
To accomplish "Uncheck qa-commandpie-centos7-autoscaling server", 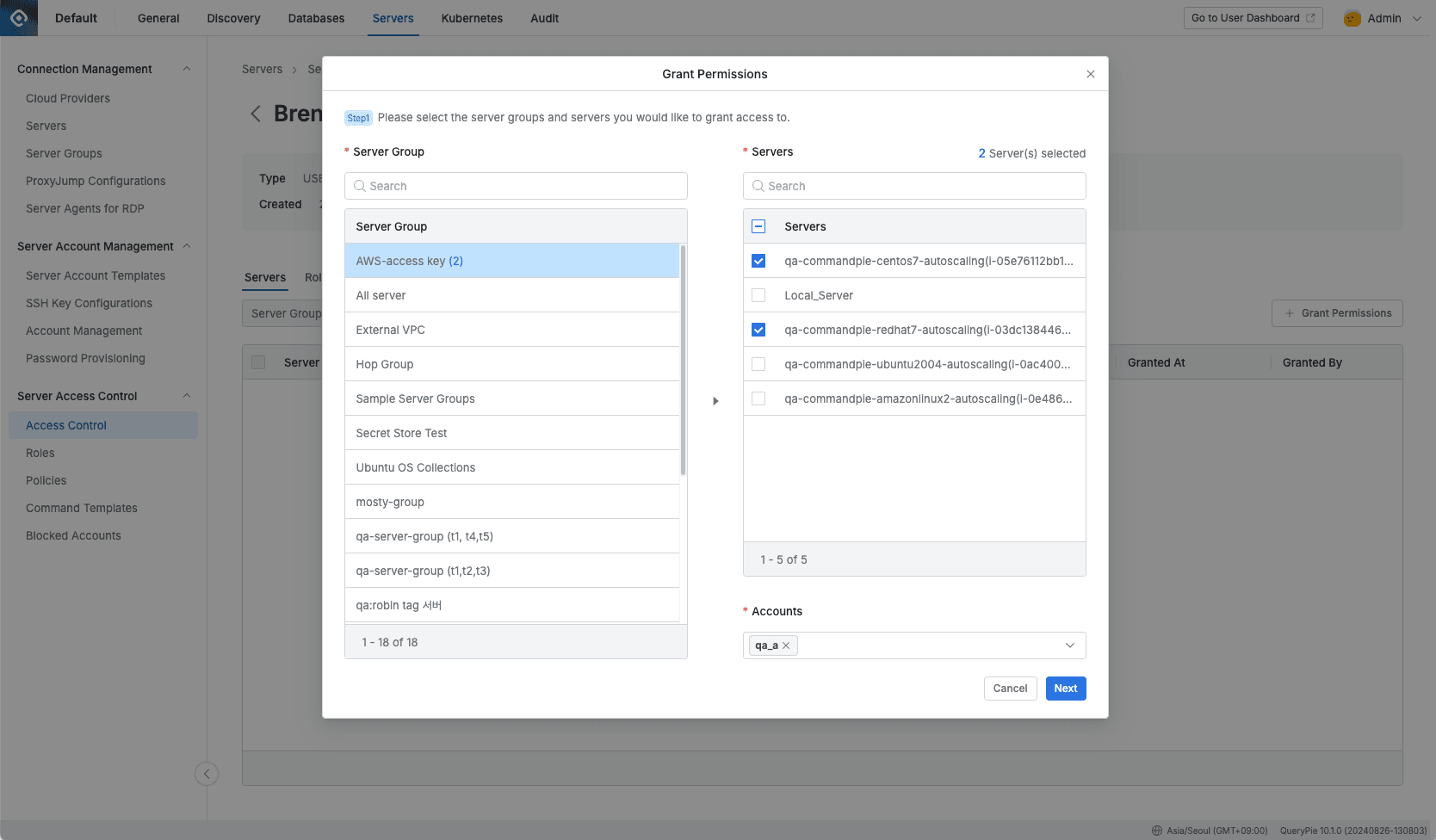I will click(x=758, y=260).
